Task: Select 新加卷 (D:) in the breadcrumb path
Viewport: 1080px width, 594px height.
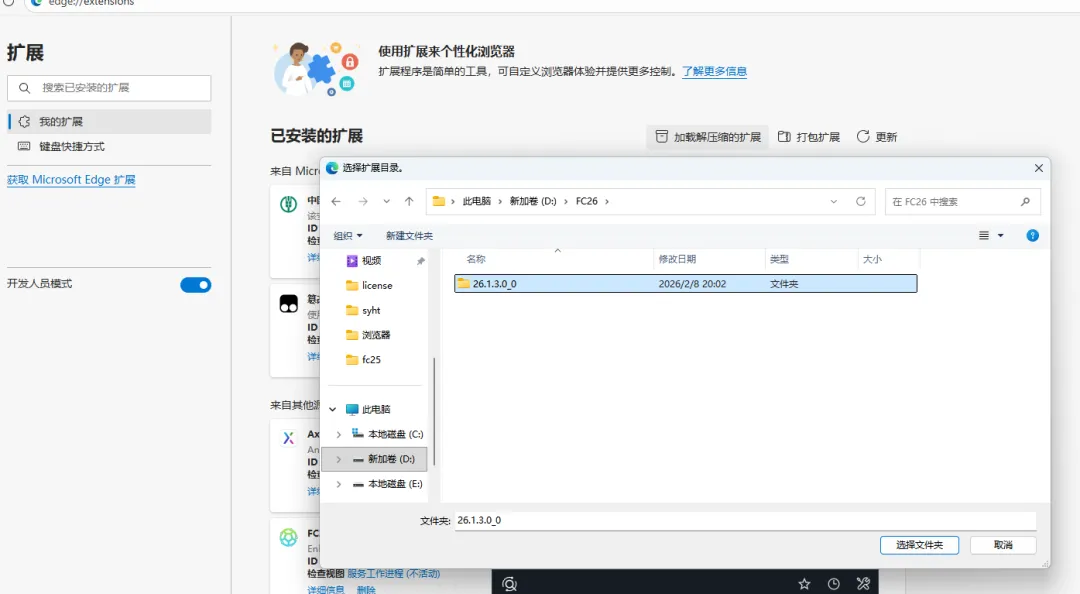Action: (532, 201)
